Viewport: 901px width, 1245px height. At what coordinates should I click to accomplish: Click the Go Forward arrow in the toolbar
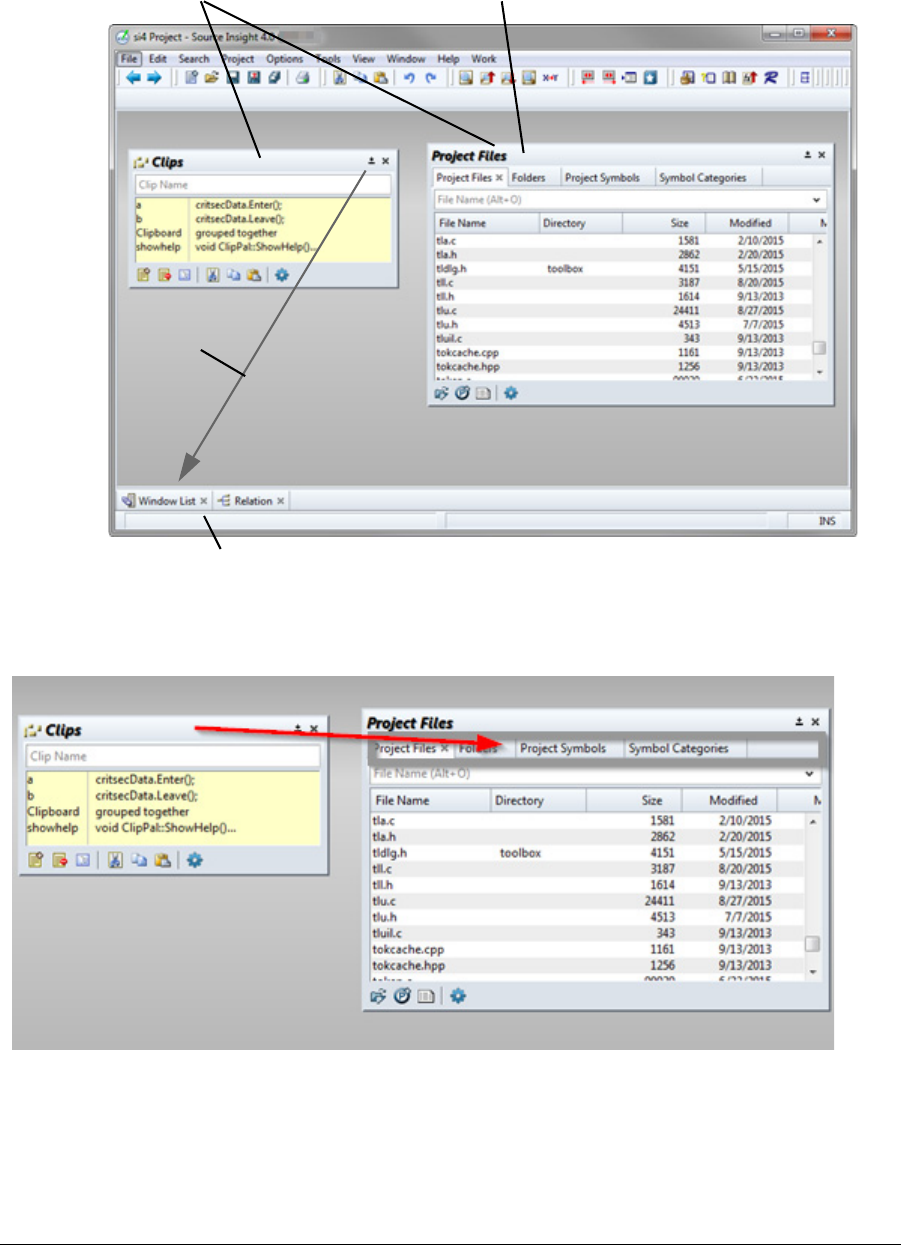[x=153, y=77]
